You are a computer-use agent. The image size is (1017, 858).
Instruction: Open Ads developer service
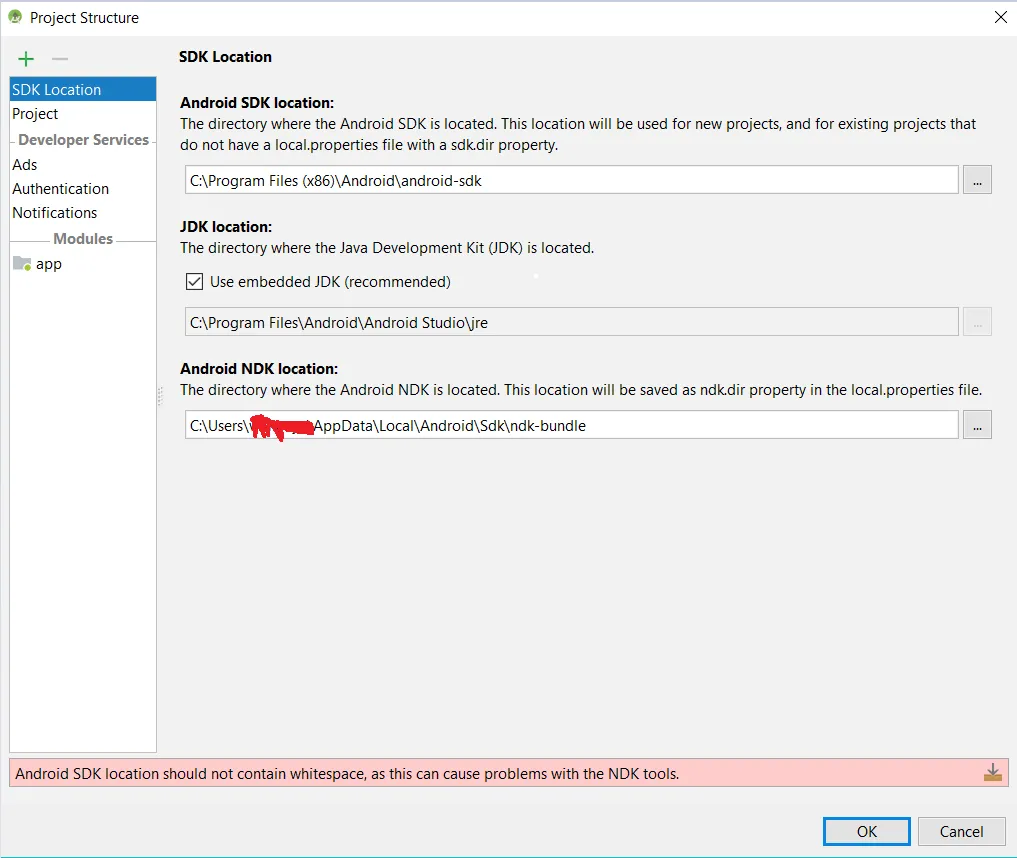[x=83, y=165]
